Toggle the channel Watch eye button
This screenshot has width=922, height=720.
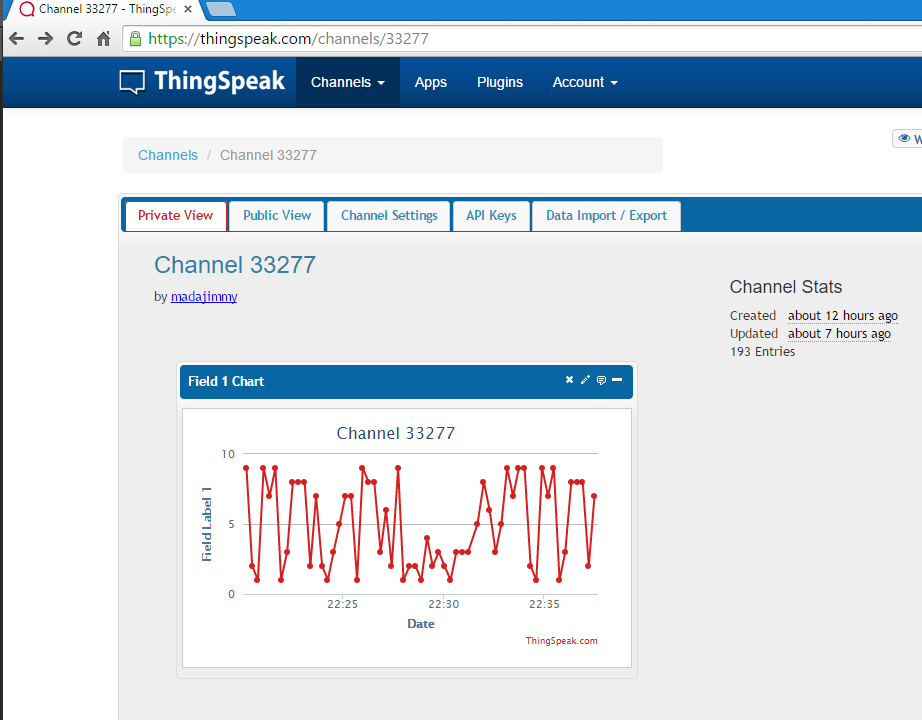tap(905, 138)
